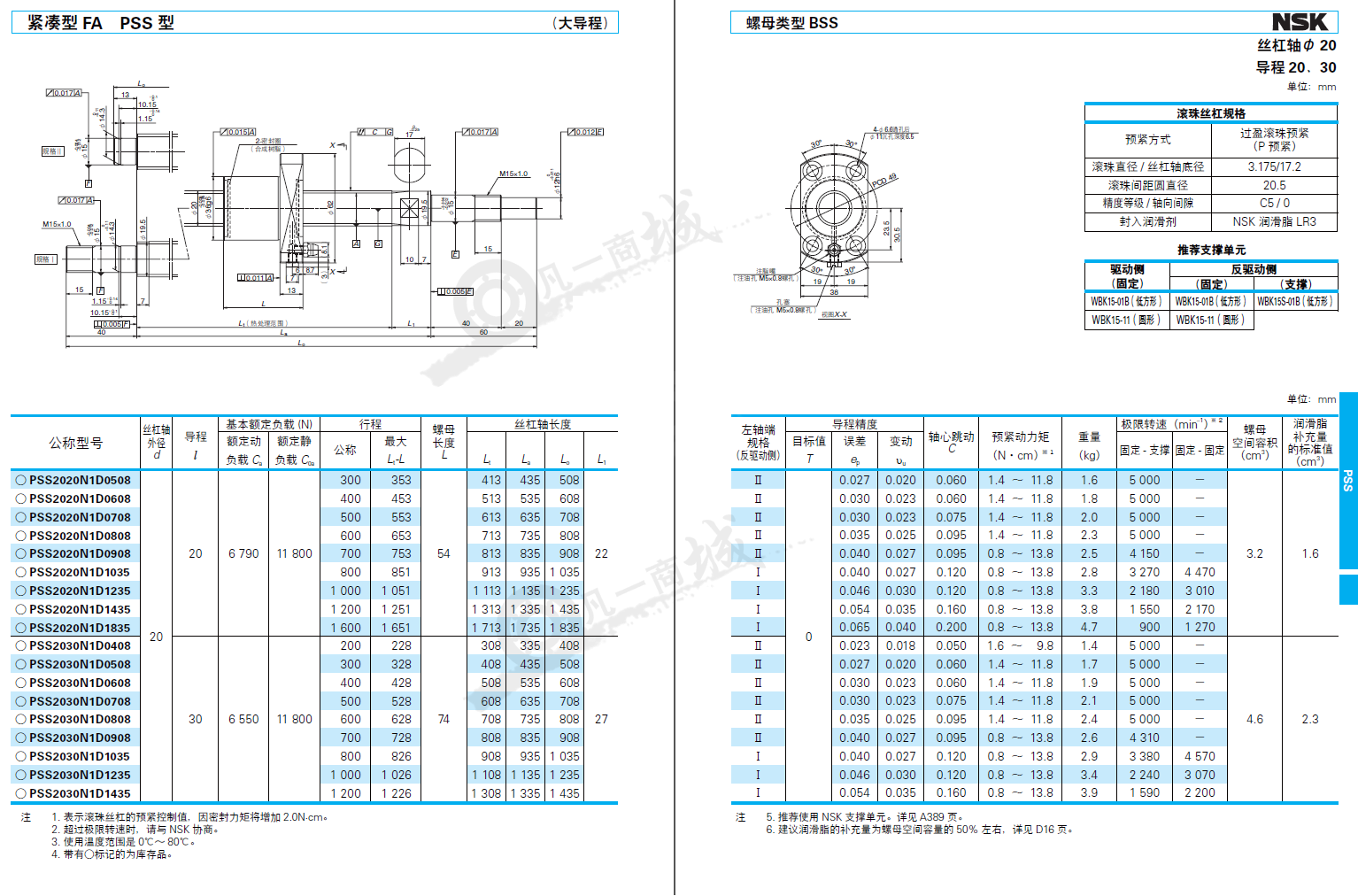The width and height of the screenshot is (1358, 896).
Task: Click the '20.5' ball pitch circle diameter value
Action: 1275,185
